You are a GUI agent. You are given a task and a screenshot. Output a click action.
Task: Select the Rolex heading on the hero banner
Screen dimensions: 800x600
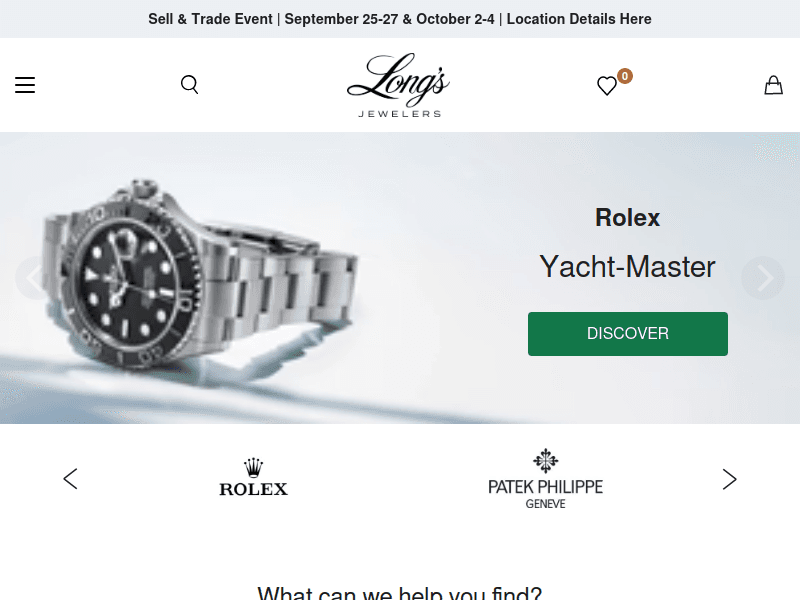coord(628,217)
